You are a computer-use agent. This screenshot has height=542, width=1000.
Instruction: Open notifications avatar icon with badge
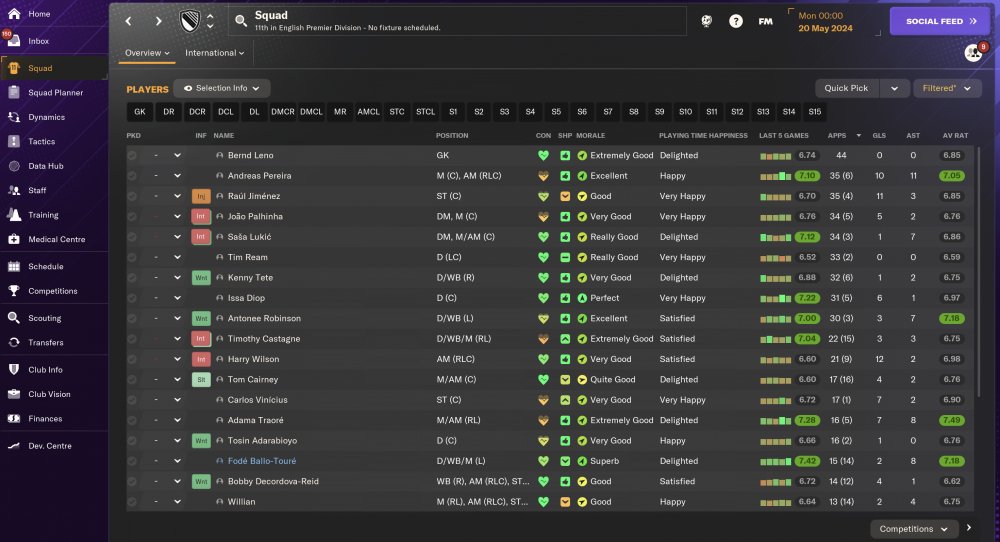point(974,52)
